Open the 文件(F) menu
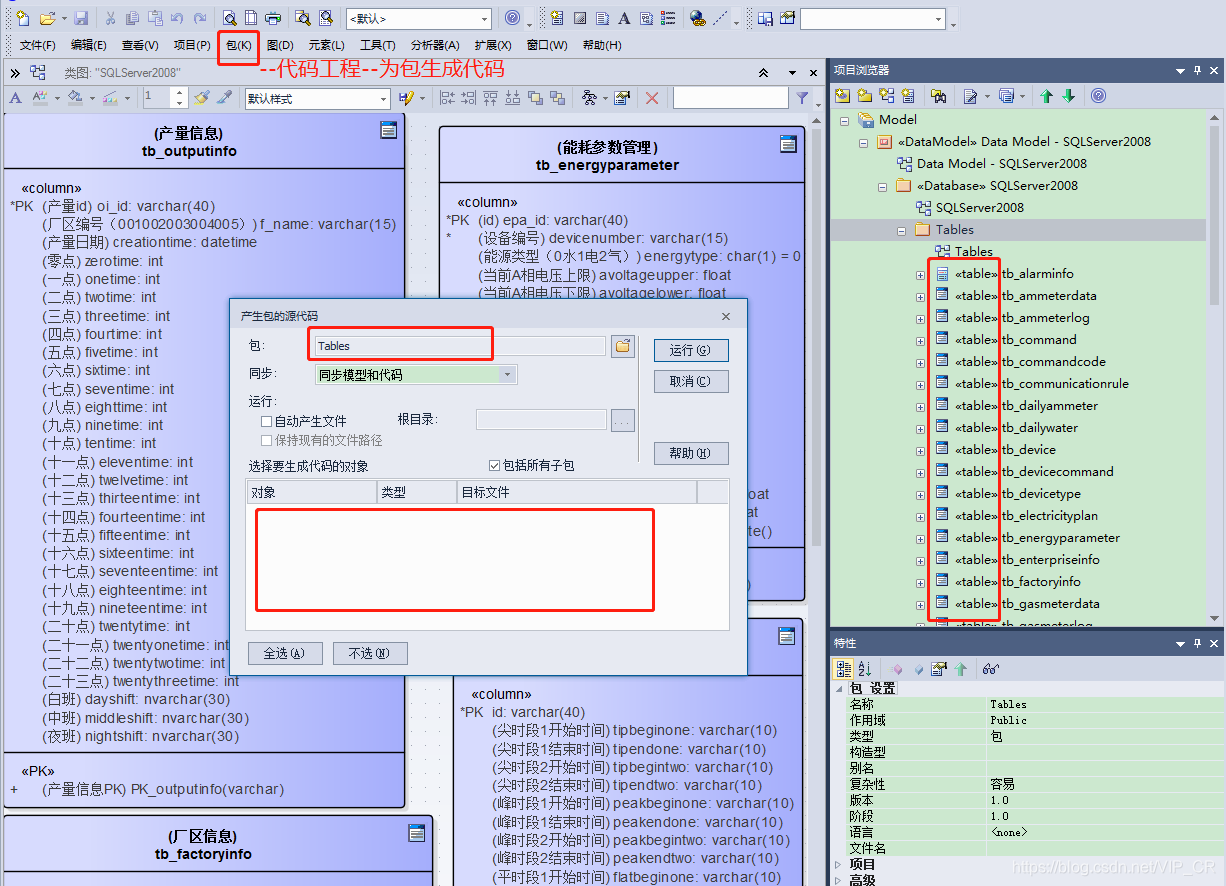The image size is (1226, 886). point(38,45)
